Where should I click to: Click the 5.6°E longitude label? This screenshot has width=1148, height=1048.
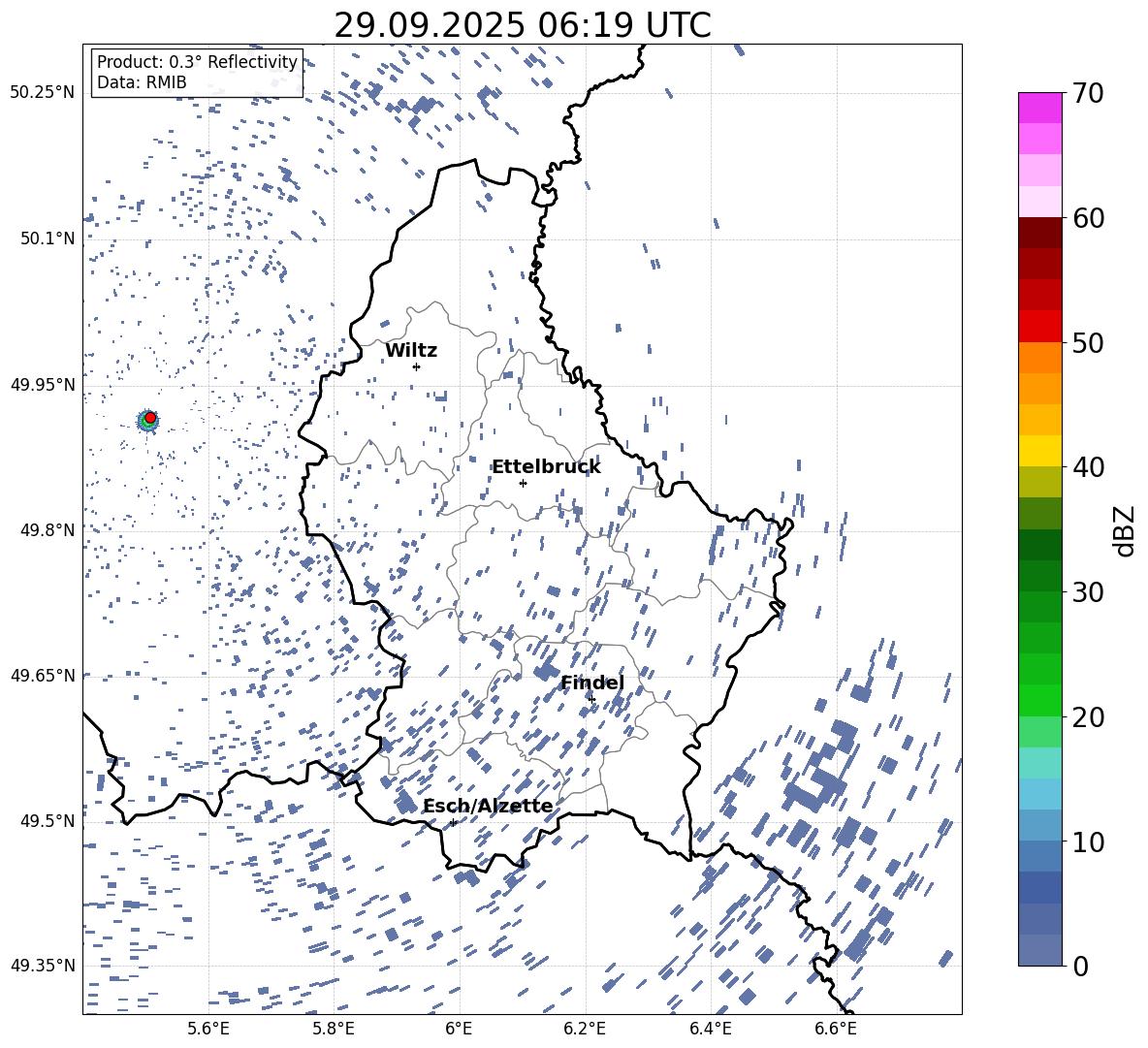pyautogui.click(x=208, y=1029)
